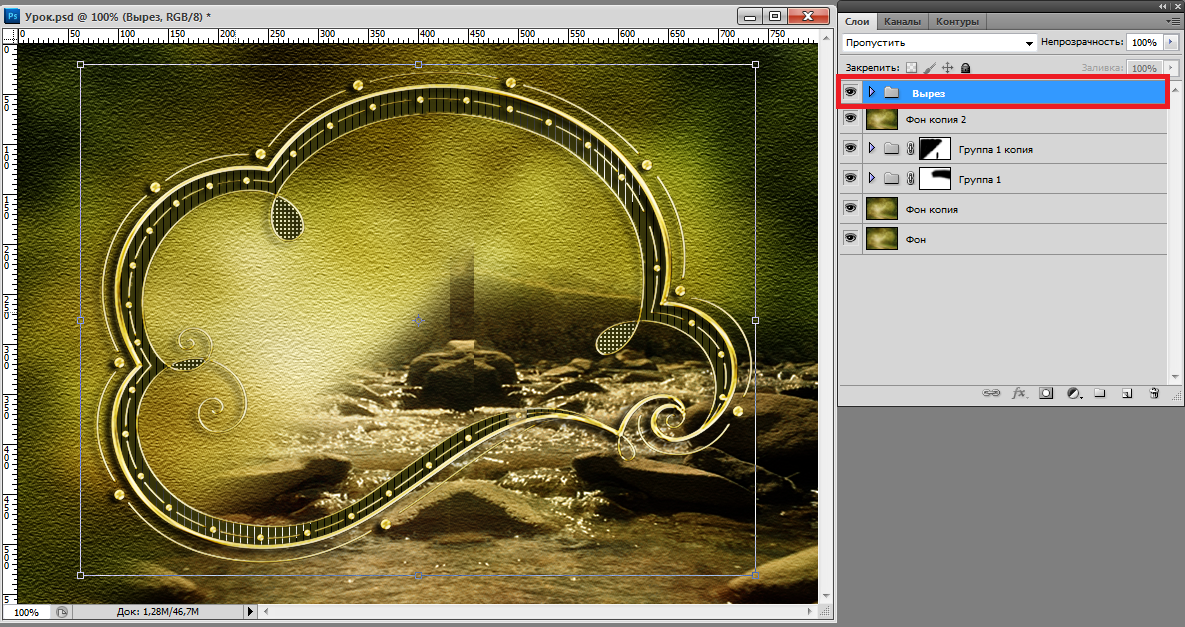This screenshot has height=627, width=1185.
Task: Toggle lock transparent pixels
Action: 911,68
